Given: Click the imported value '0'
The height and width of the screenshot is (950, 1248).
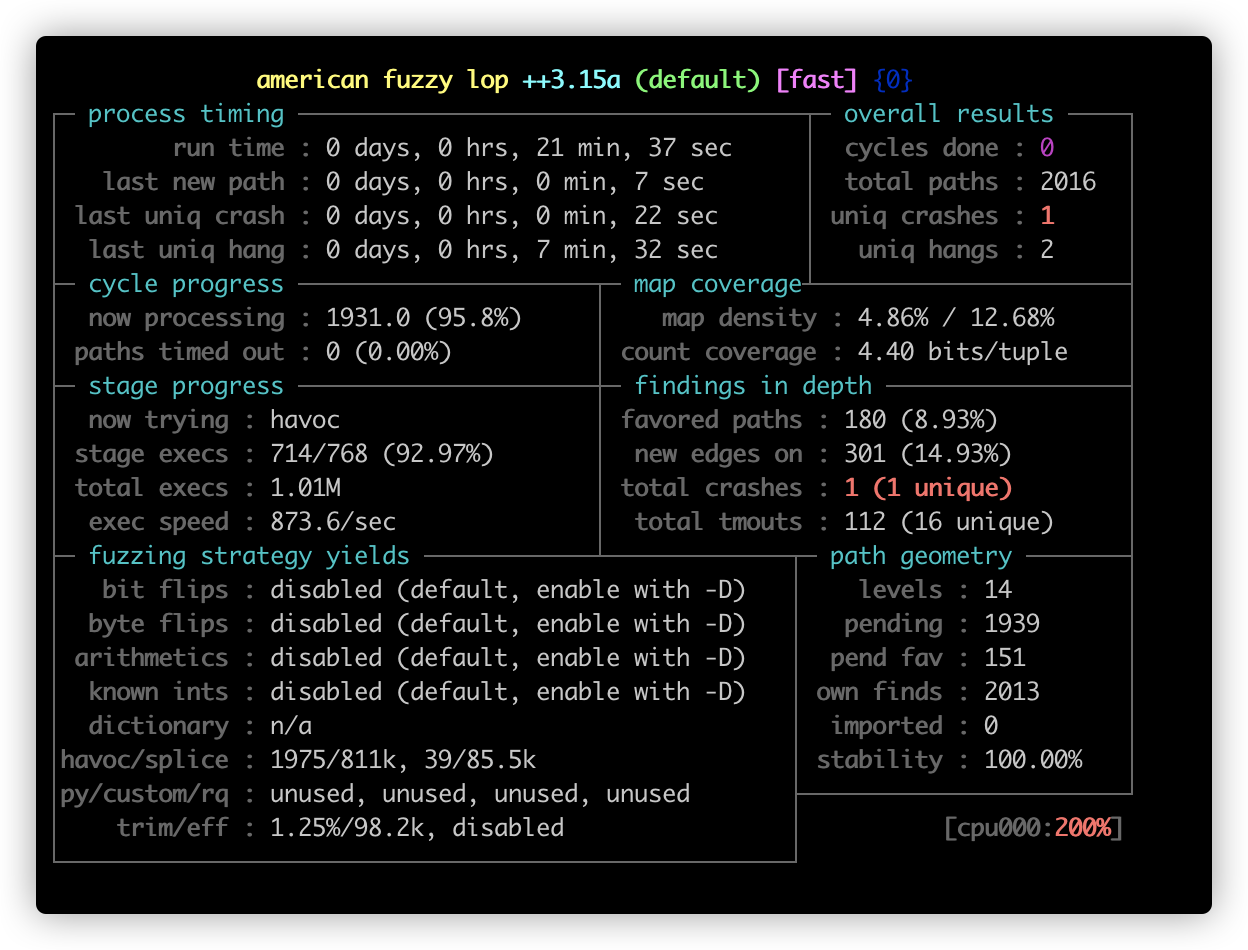Looking at the screenshot, I should [991, 726].
